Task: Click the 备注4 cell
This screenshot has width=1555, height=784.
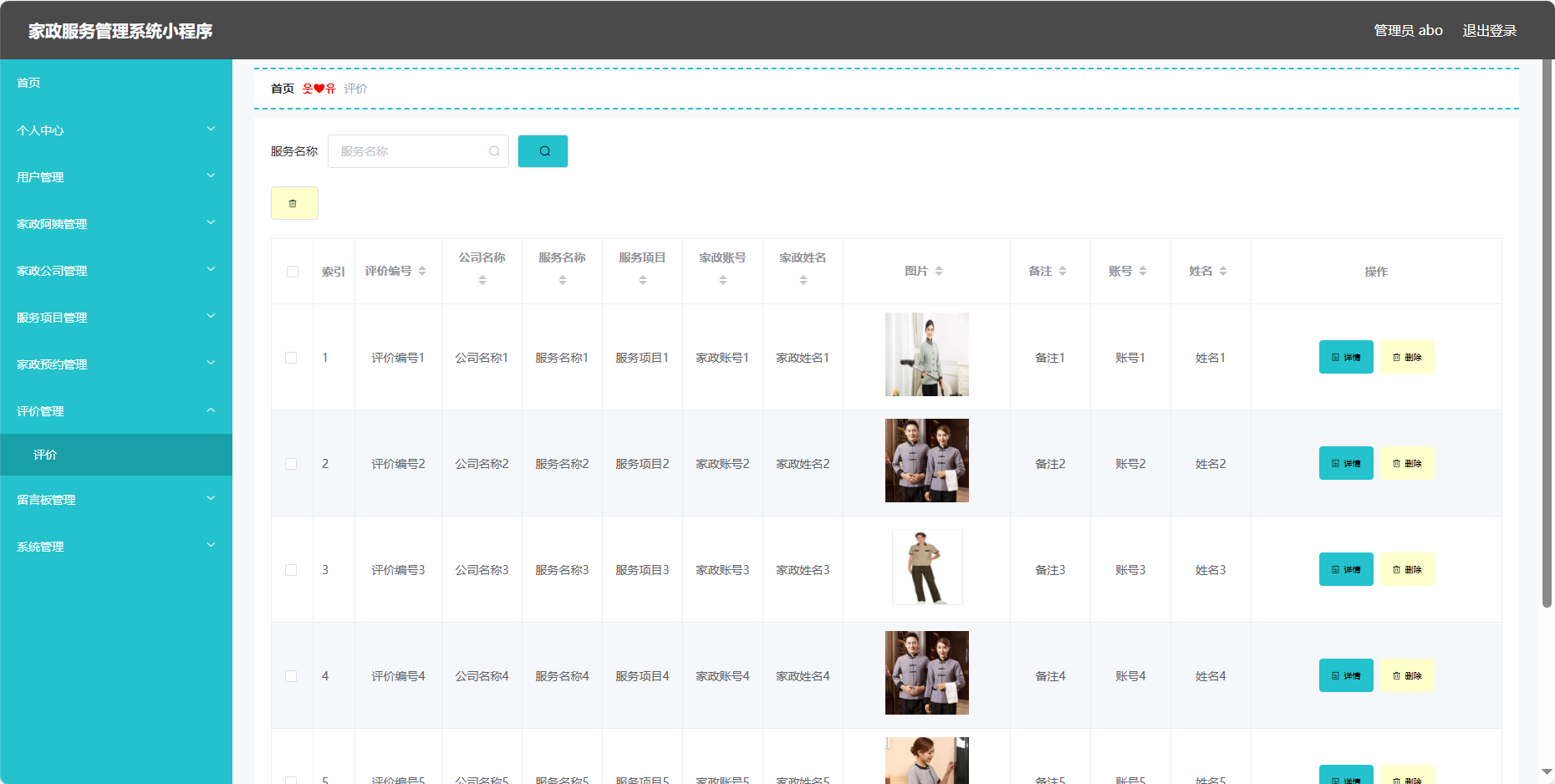Action: tap(1050, 676)
